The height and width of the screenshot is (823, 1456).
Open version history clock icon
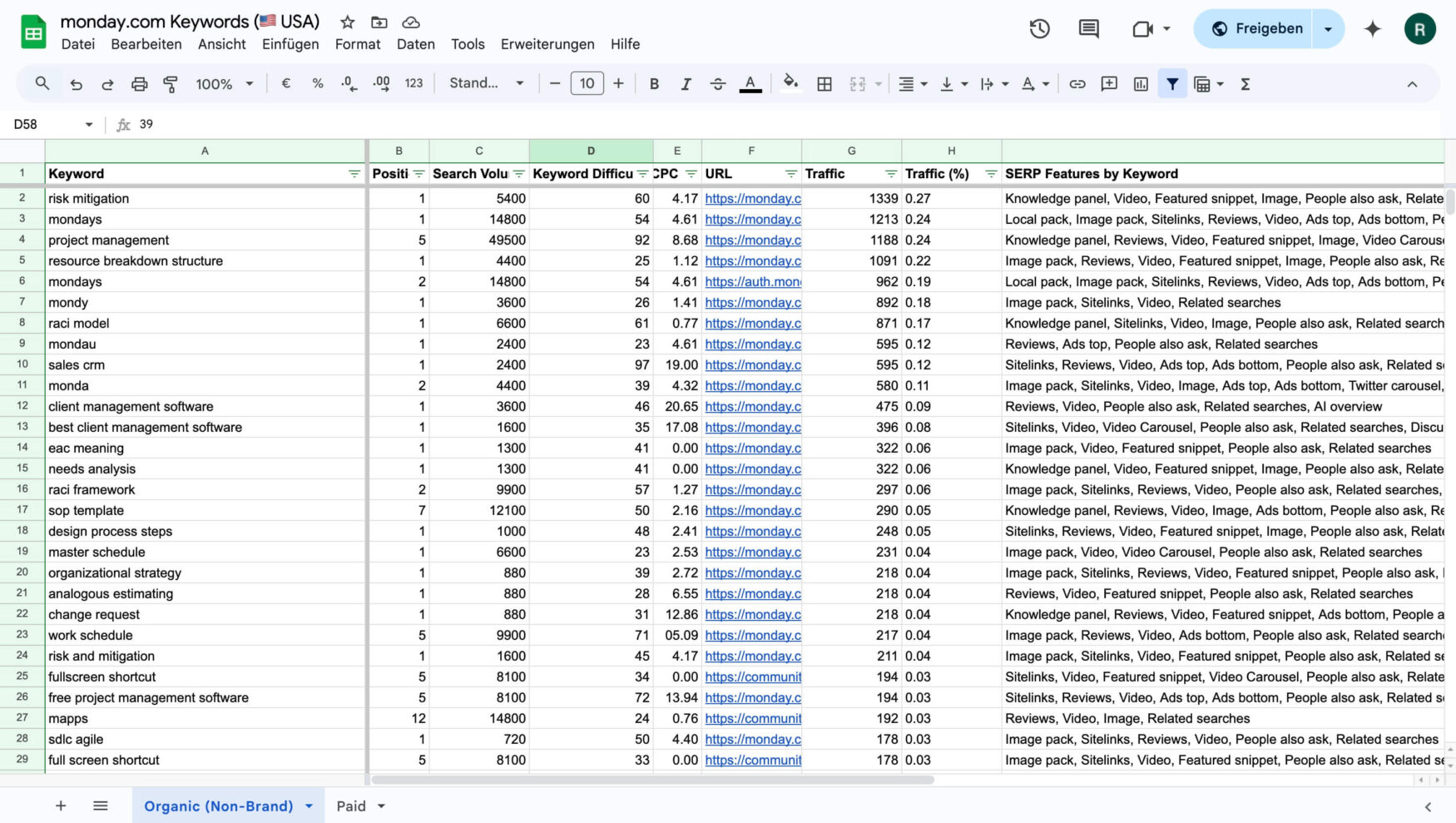1039,29
